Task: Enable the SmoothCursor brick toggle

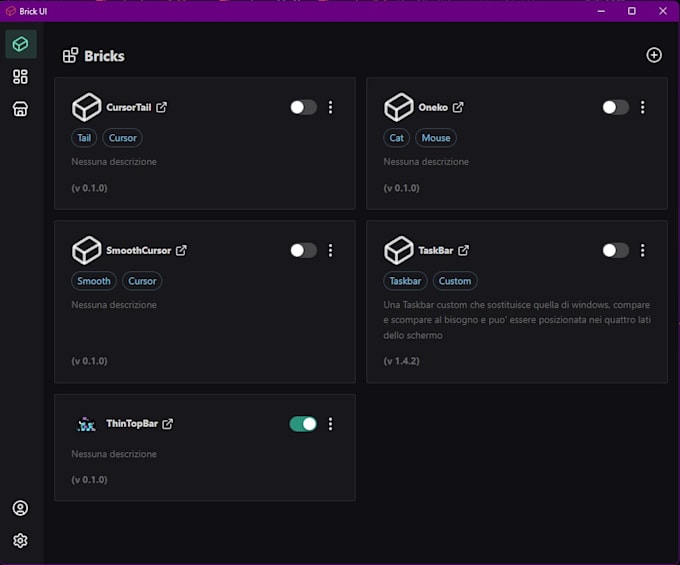Action: point(303,250)
